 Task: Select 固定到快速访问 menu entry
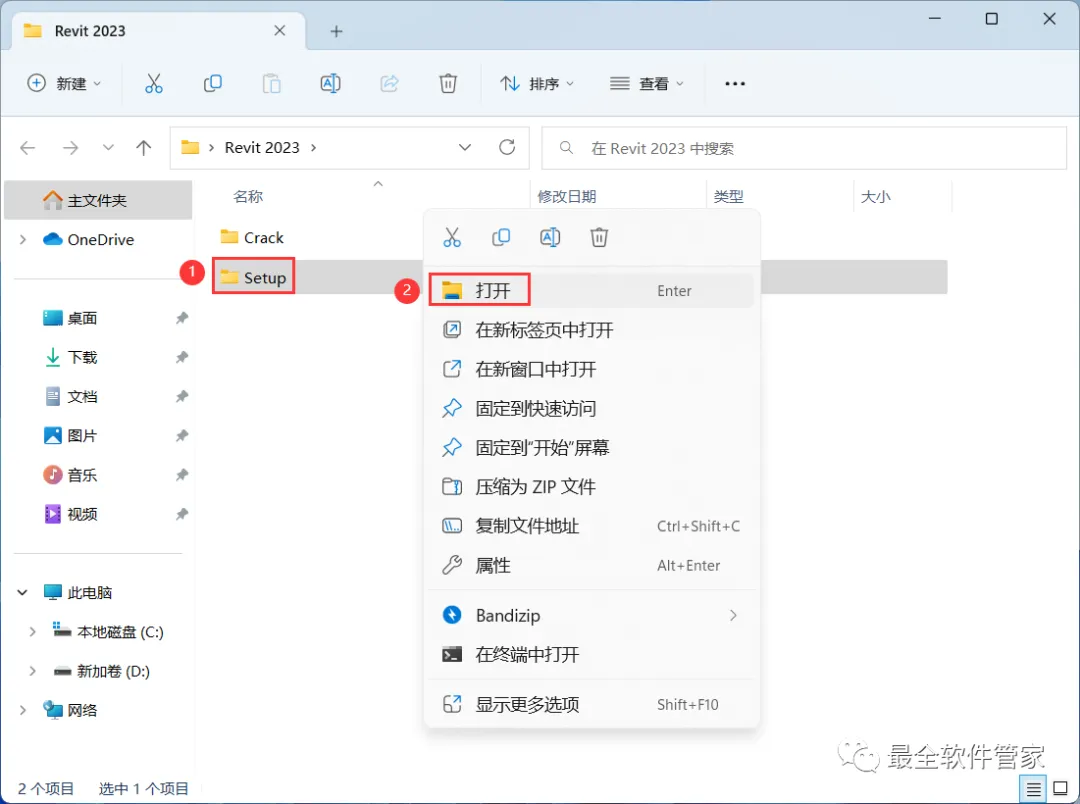(592, 409)
